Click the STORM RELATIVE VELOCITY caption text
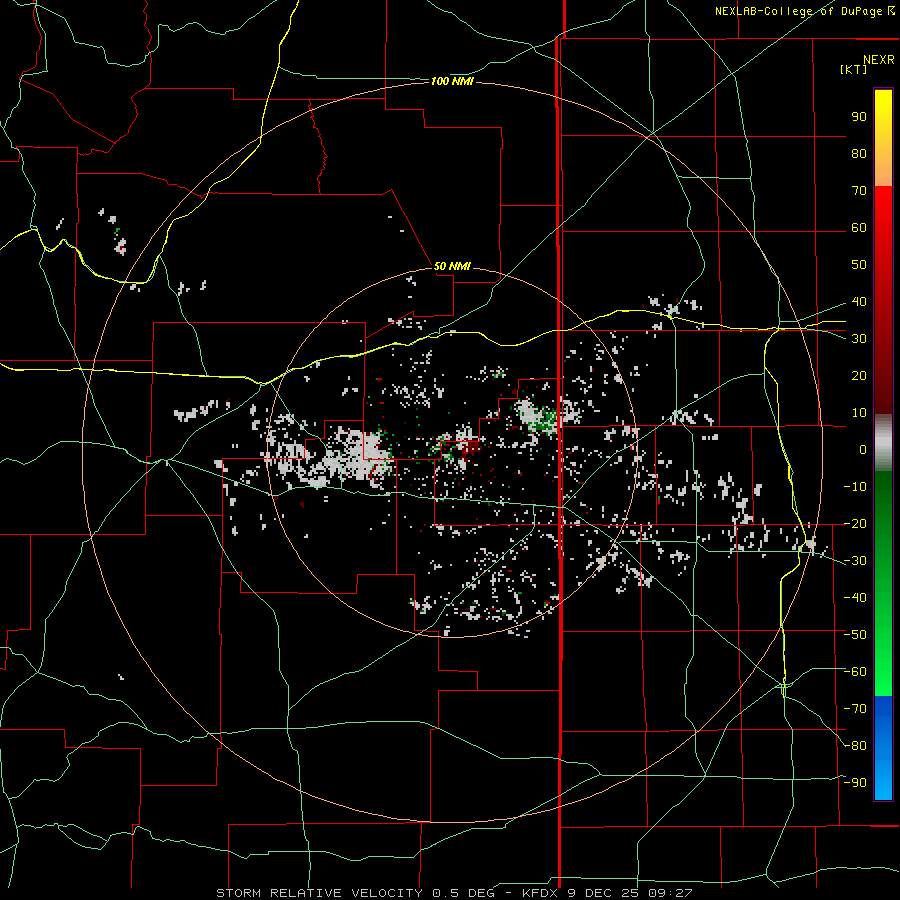This screenshot has height=900, width=900. pos(319,893)
